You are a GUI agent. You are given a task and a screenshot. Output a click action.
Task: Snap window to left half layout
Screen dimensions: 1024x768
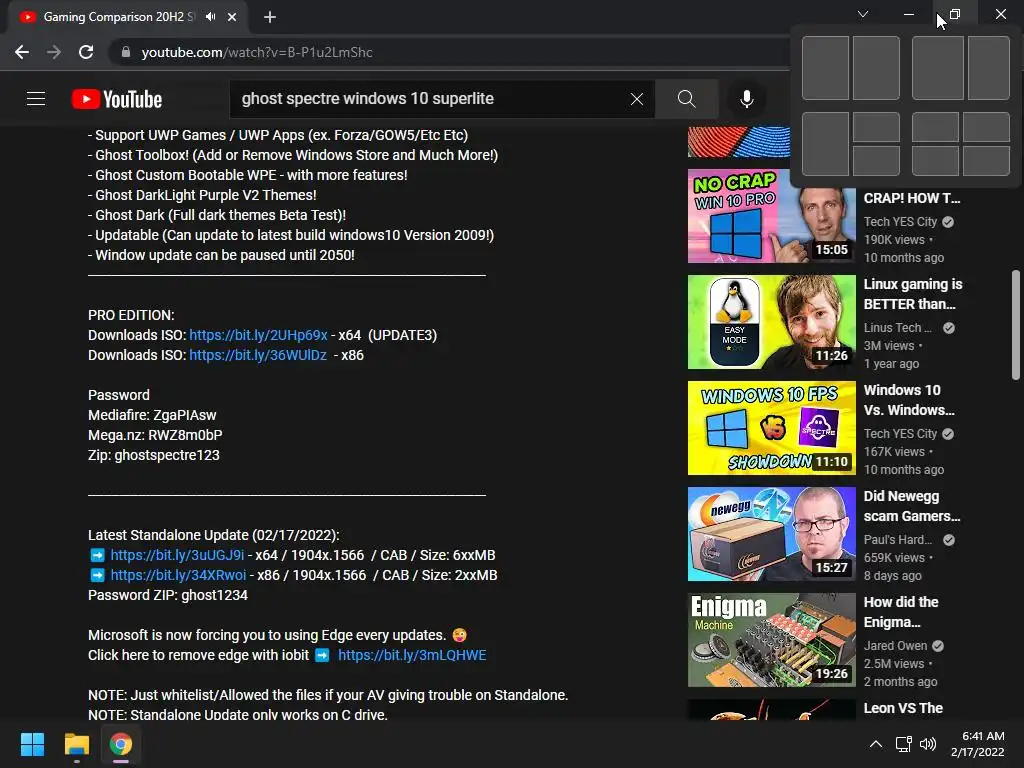pos(825,68)
